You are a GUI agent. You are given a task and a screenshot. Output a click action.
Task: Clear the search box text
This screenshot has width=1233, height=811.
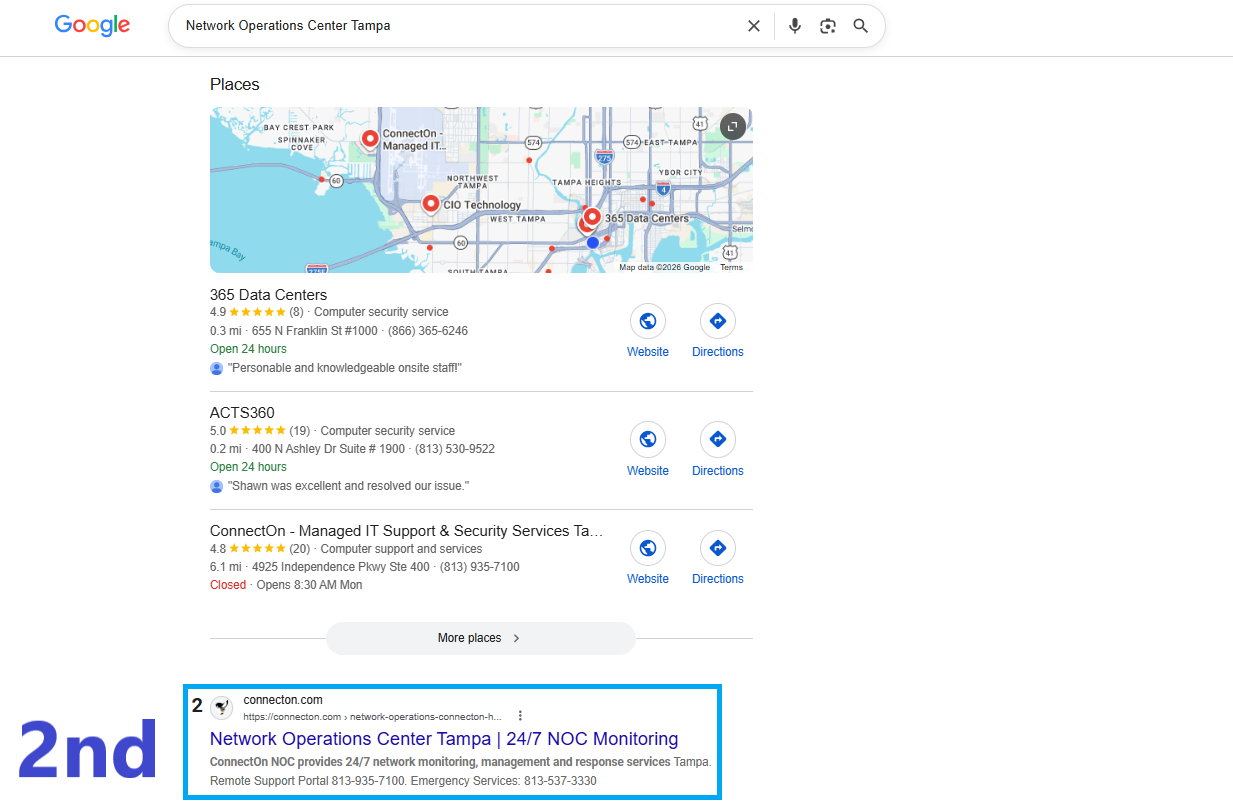pos(754,26)
